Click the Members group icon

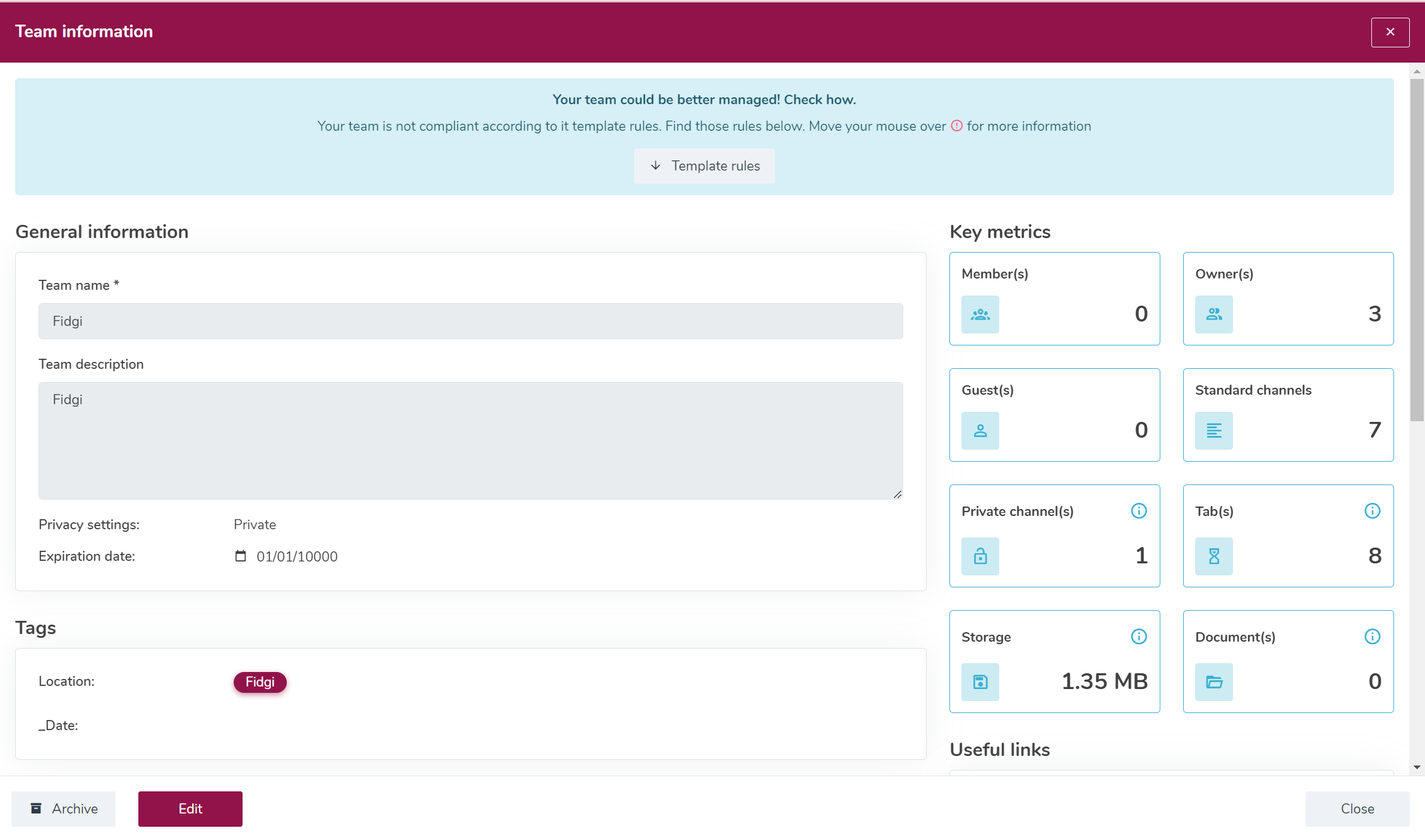(x=980, y=315)
